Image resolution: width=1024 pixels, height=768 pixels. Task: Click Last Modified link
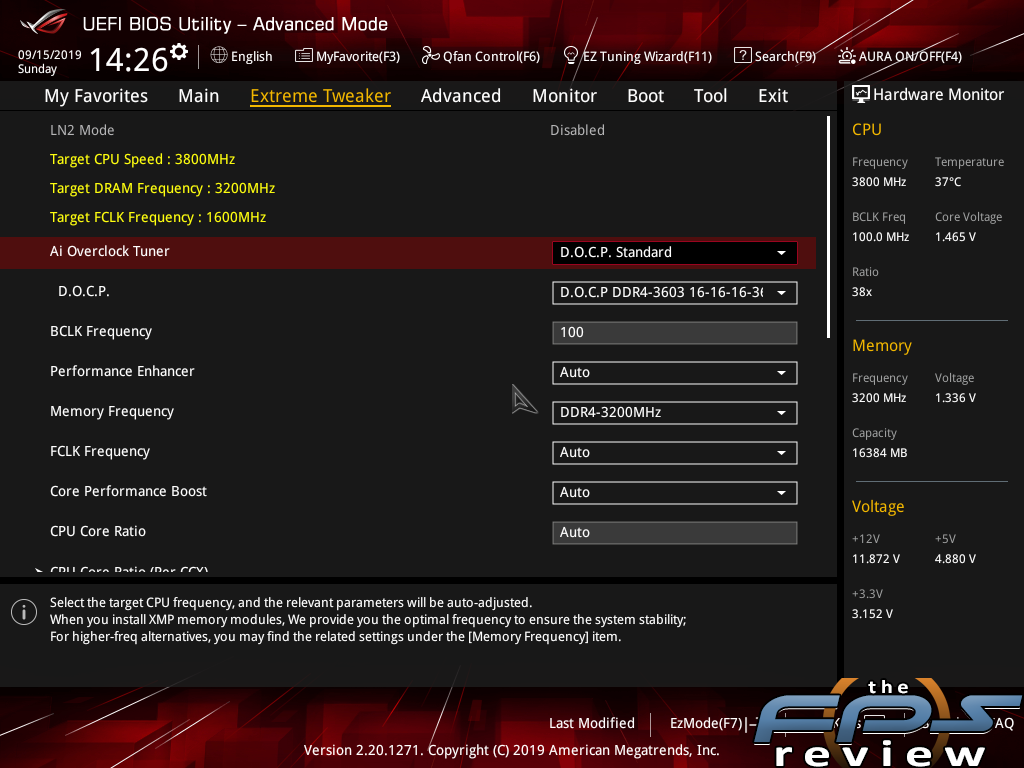point(592,723)
